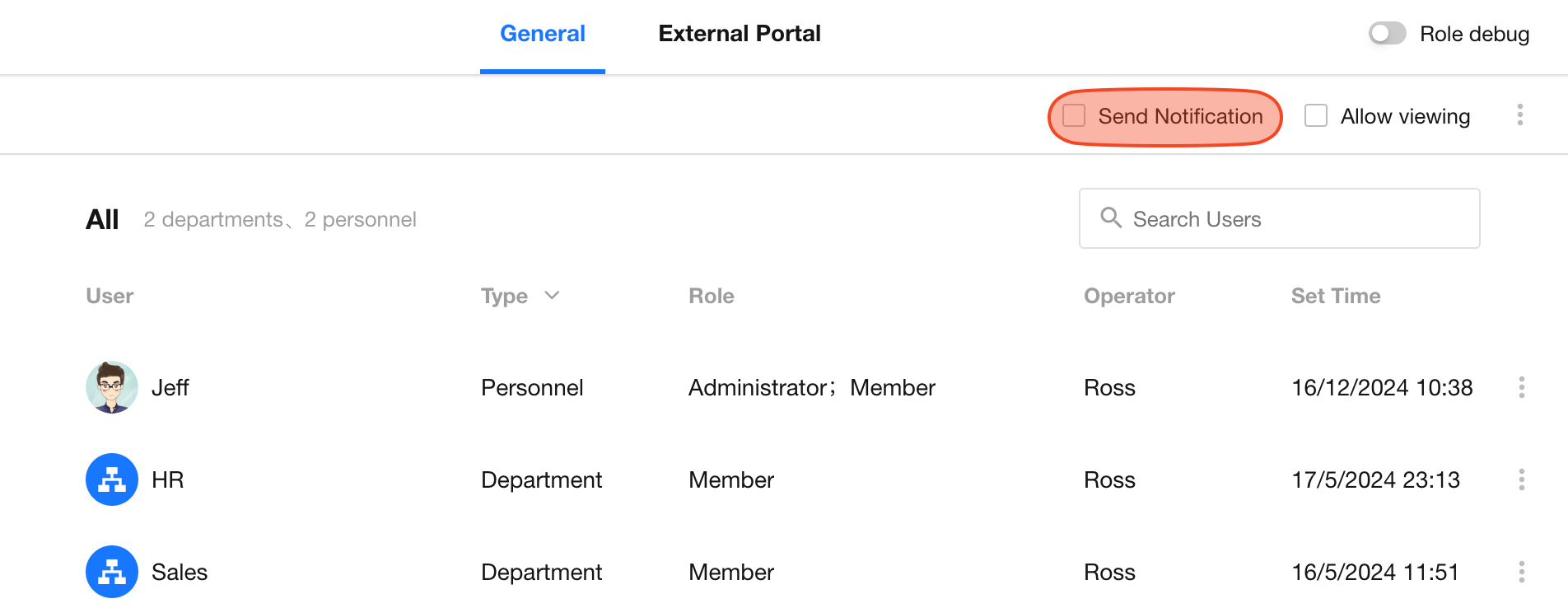The image size is (1568, 608).
Task: Tick the Allow viewing checkbox
Action: point(1316,116)
